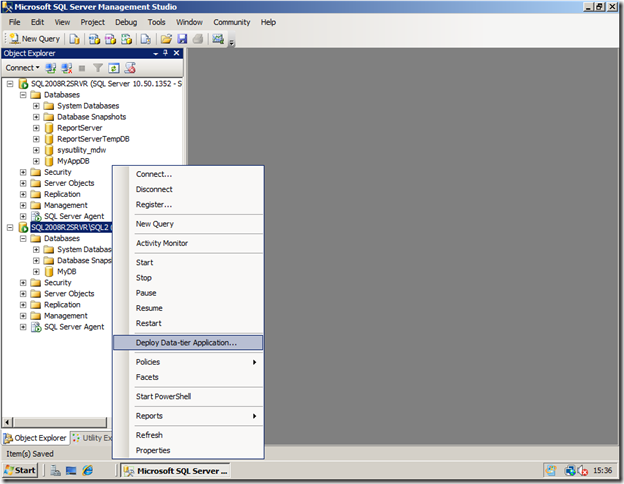Image resolution: width=624 pixels, height=484 pixels.
Task: Open the Connect dropdown in Object Explorer
Action: tap(22, 68)
